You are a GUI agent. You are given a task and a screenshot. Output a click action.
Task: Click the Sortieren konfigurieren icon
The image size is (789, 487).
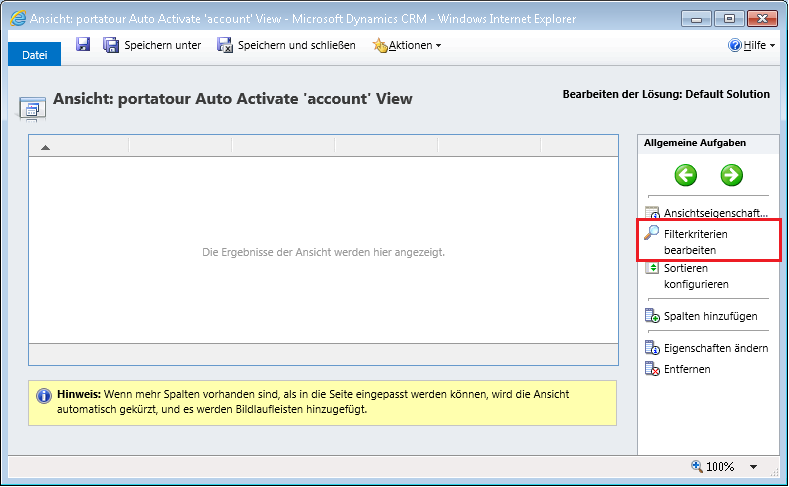click(652, 268)
